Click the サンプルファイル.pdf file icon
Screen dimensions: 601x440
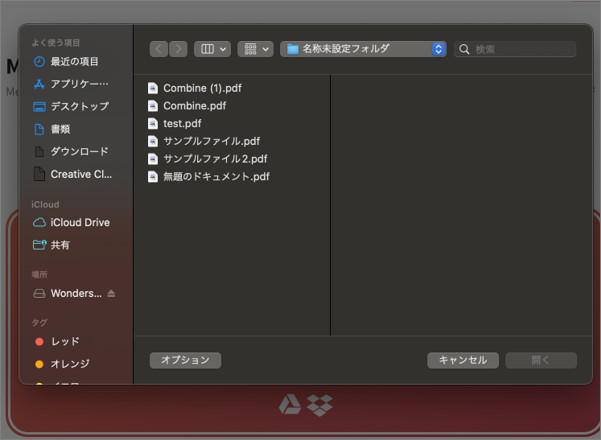point(153,141)
